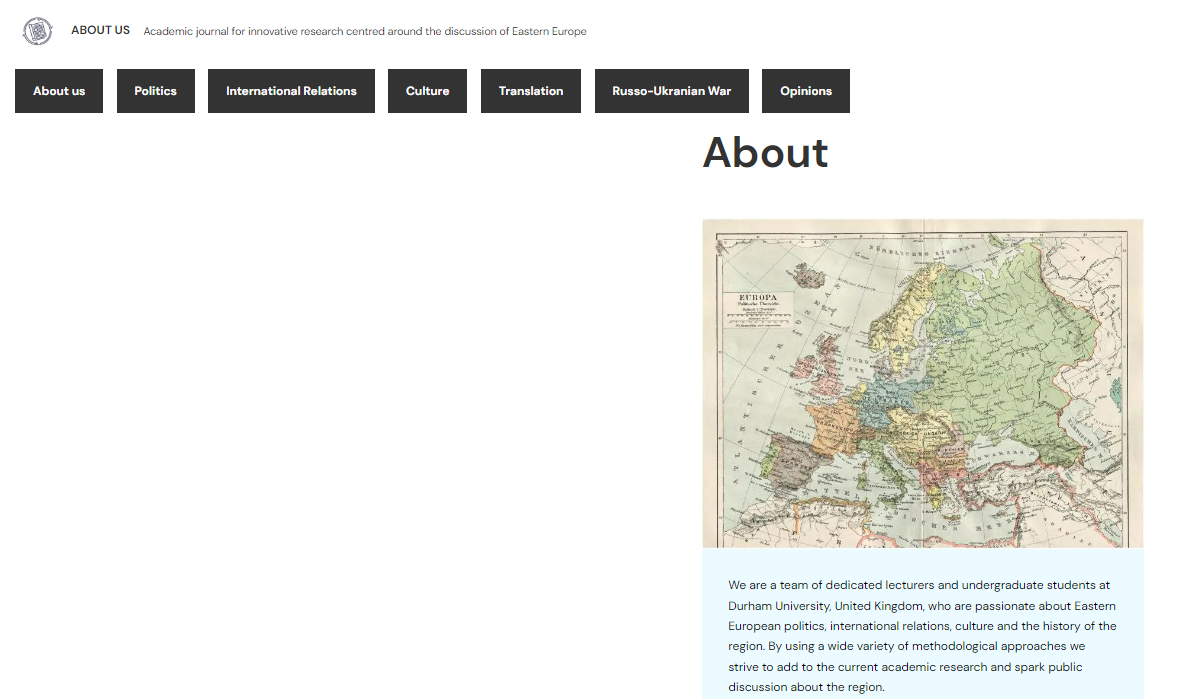The image size is (1190, 699).
Task: Open the Opinions menu button
Action: click(x=806, y=91)
